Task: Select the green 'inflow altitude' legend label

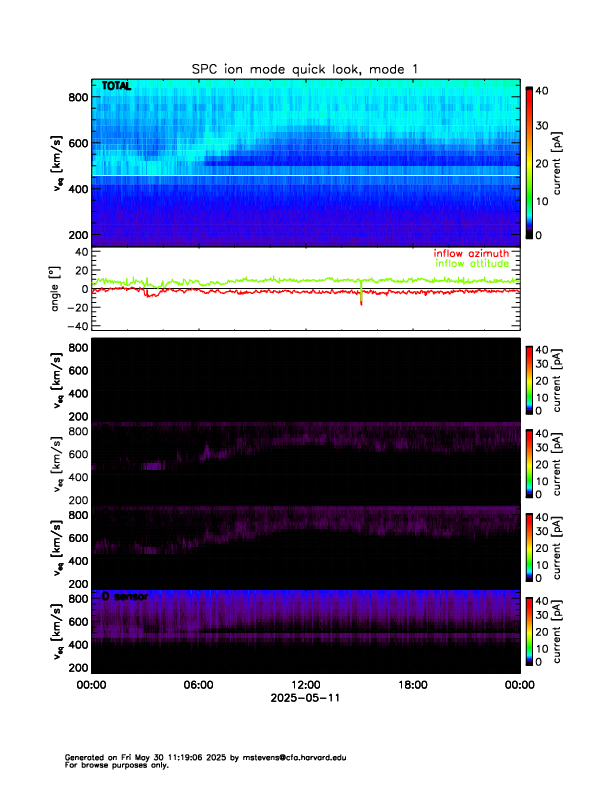Action: click(x=472, y=264)
